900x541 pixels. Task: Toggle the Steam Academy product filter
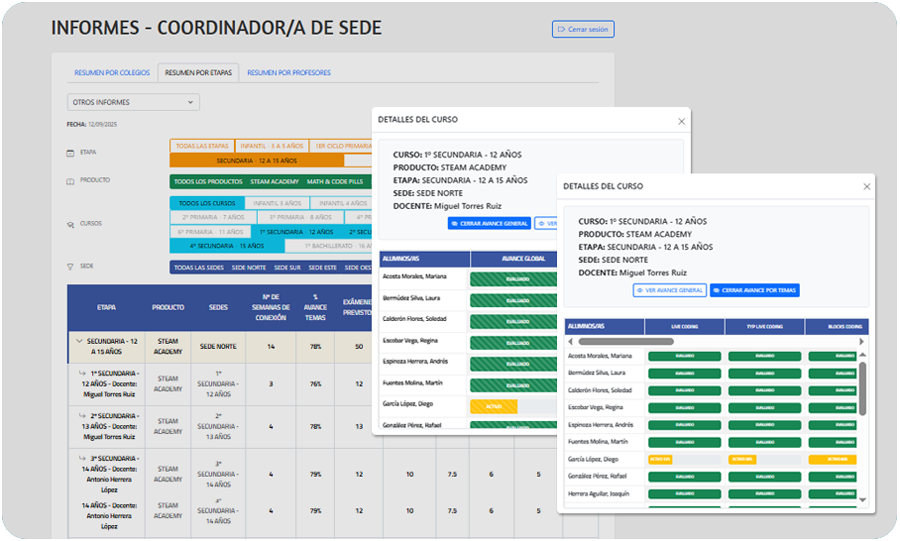click(x=274, y=182)
